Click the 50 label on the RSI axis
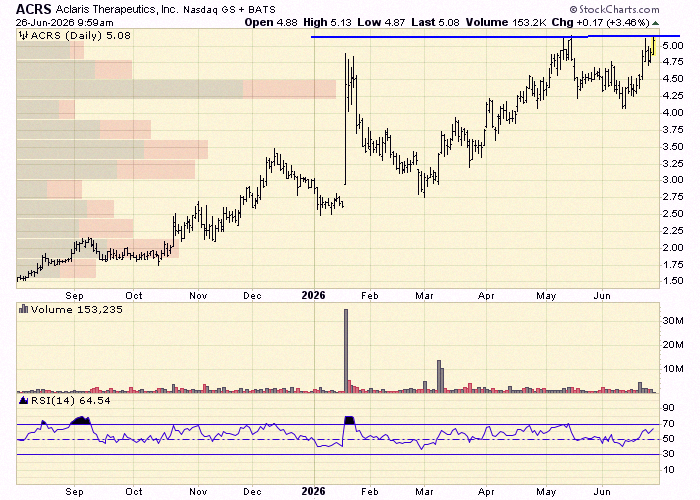Image resolution: width=700 pixels, height=500 pixels. (x=669, y=439)
